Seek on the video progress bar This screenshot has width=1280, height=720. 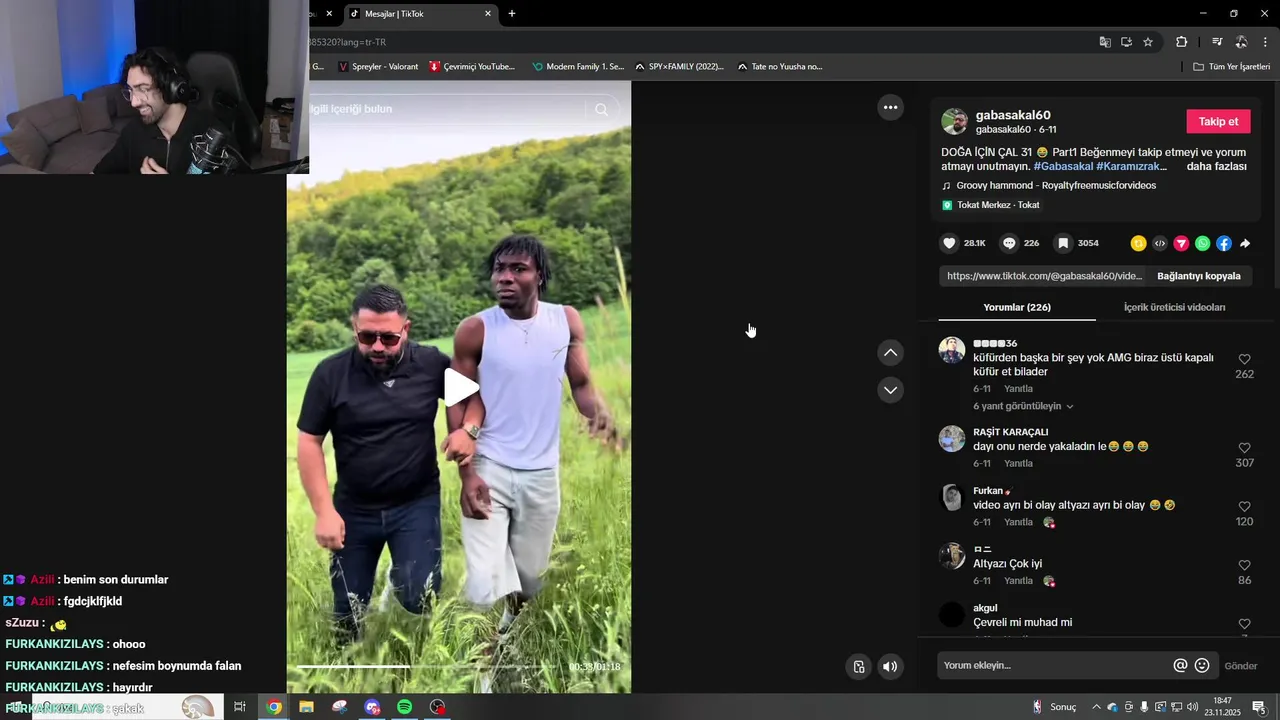428,667
